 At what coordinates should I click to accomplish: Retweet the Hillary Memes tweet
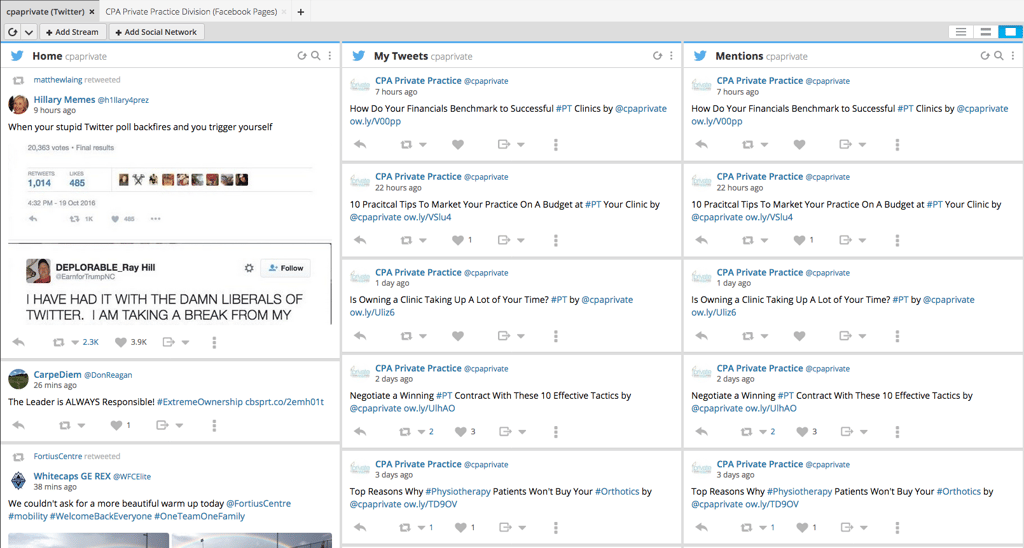click(x=59, y=342)
